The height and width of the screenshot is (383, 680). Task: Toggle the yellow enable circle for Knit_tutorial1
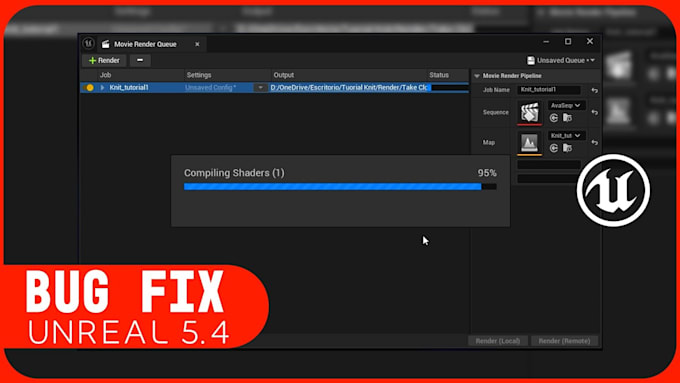90,88
